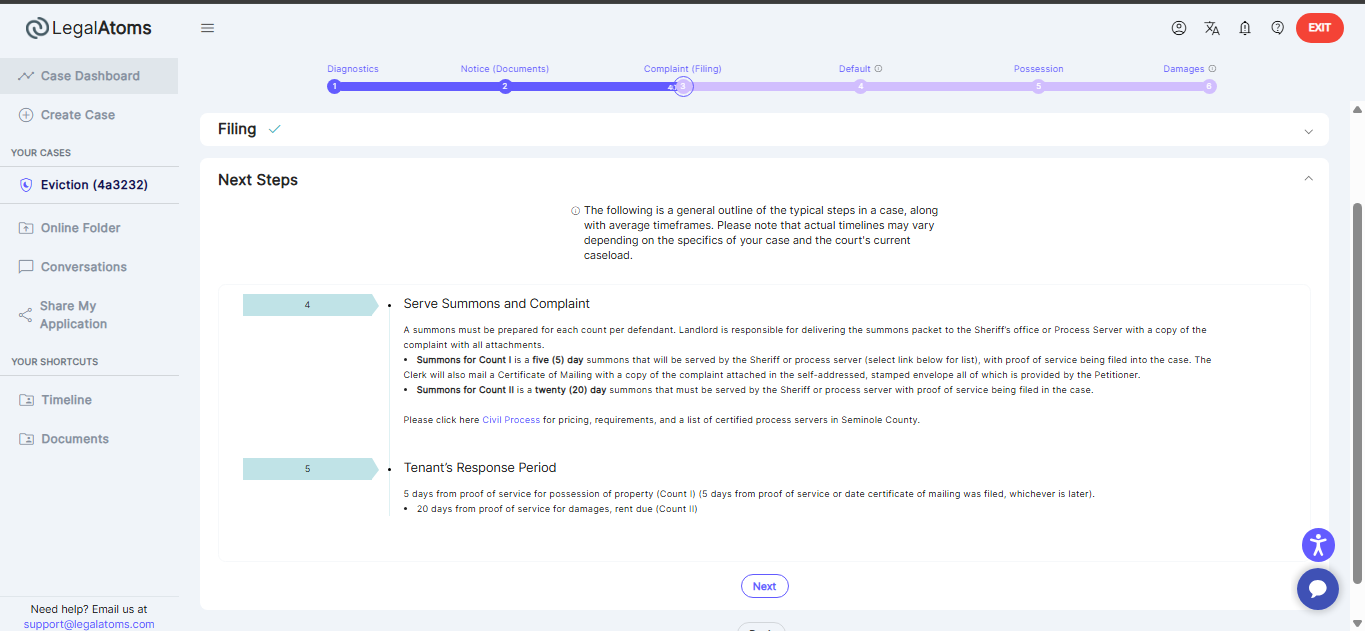Click the Next button

(764, 586)
